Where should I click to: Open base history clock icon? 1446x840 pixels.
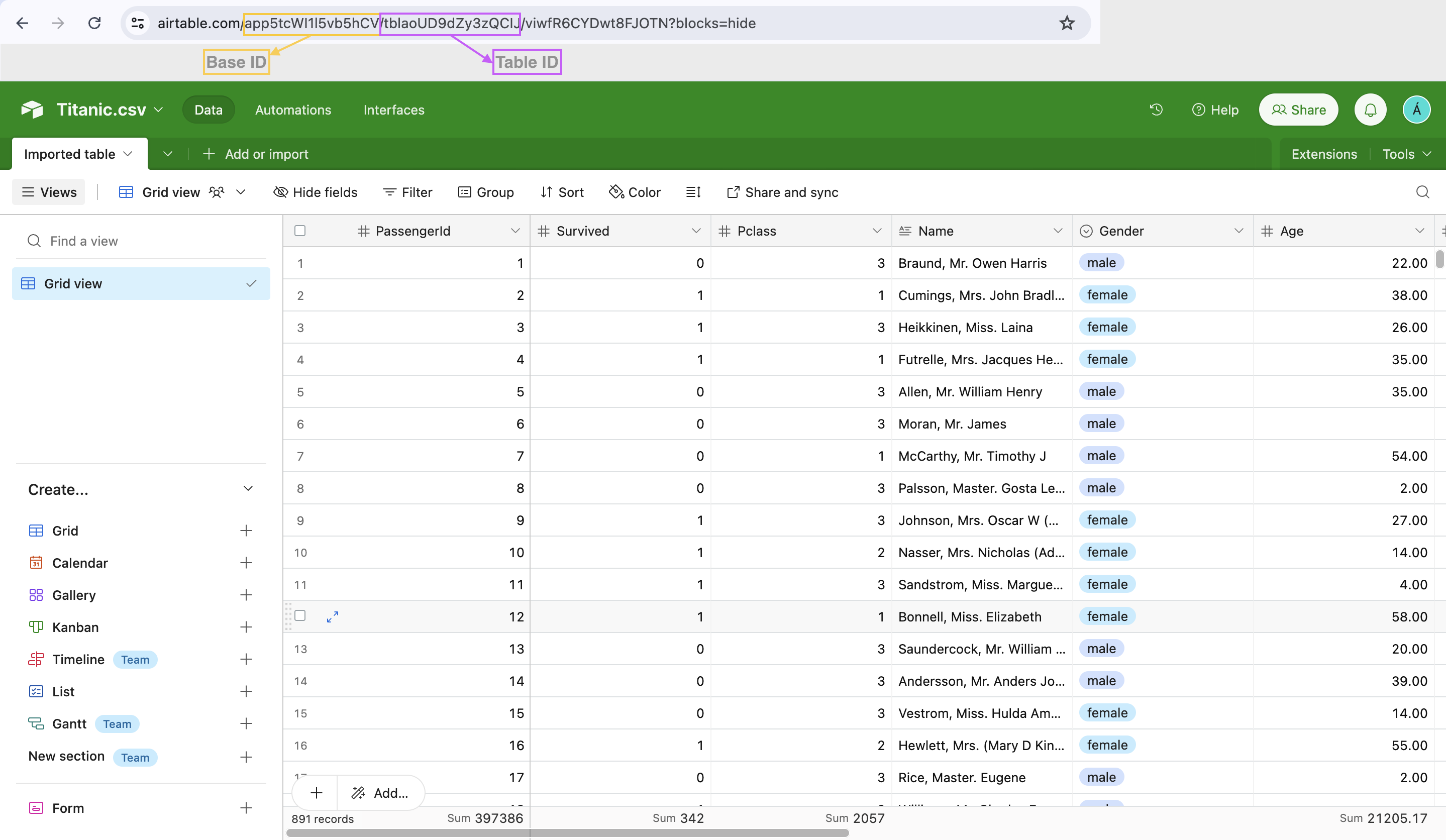pos(1156,110)
